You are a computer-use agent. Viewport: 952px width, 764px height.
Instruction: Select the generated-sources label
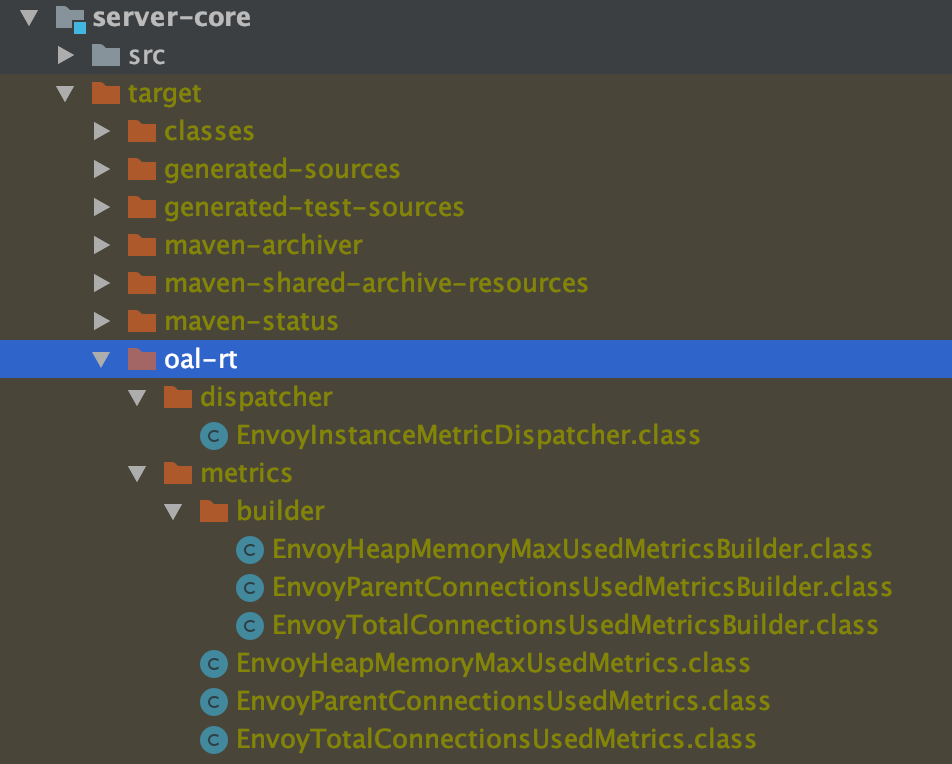pos(282,169)
